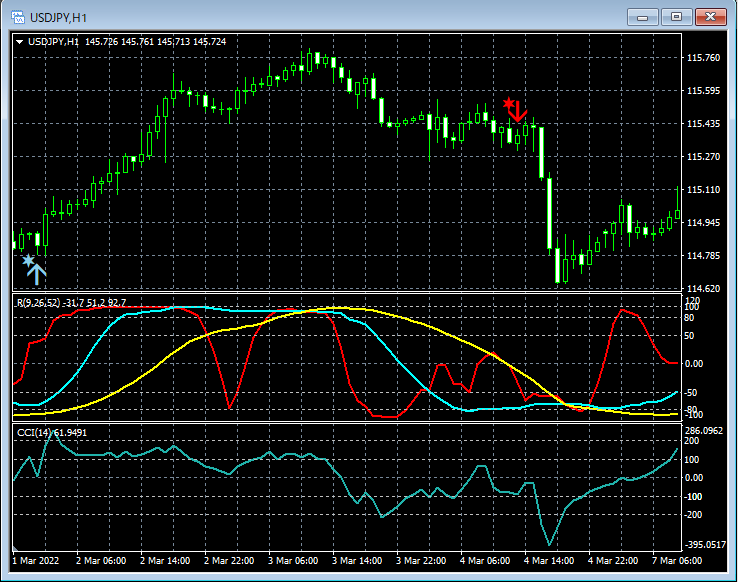
Task: Click the 115.435 price level
Action: [704, 123]
